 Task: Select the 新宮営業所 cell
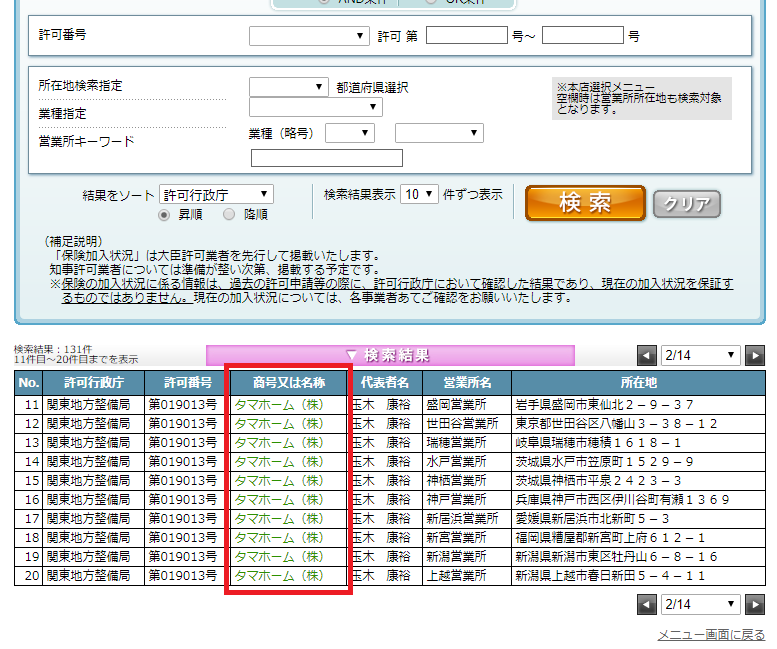tap(467, 538)
